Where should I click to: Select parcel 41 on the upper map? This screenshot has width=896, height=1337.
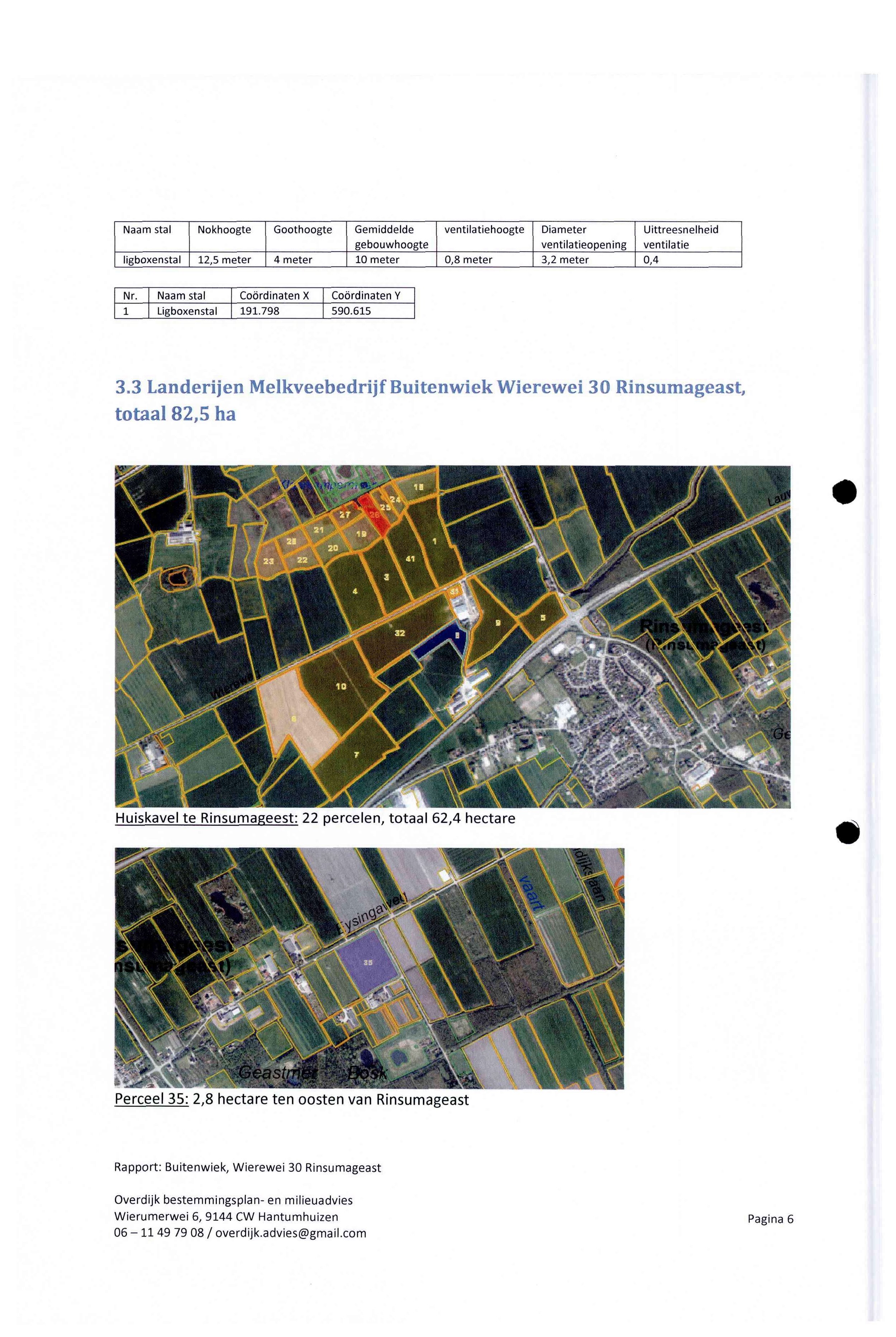pyautogui.click(x=410, y=558)
